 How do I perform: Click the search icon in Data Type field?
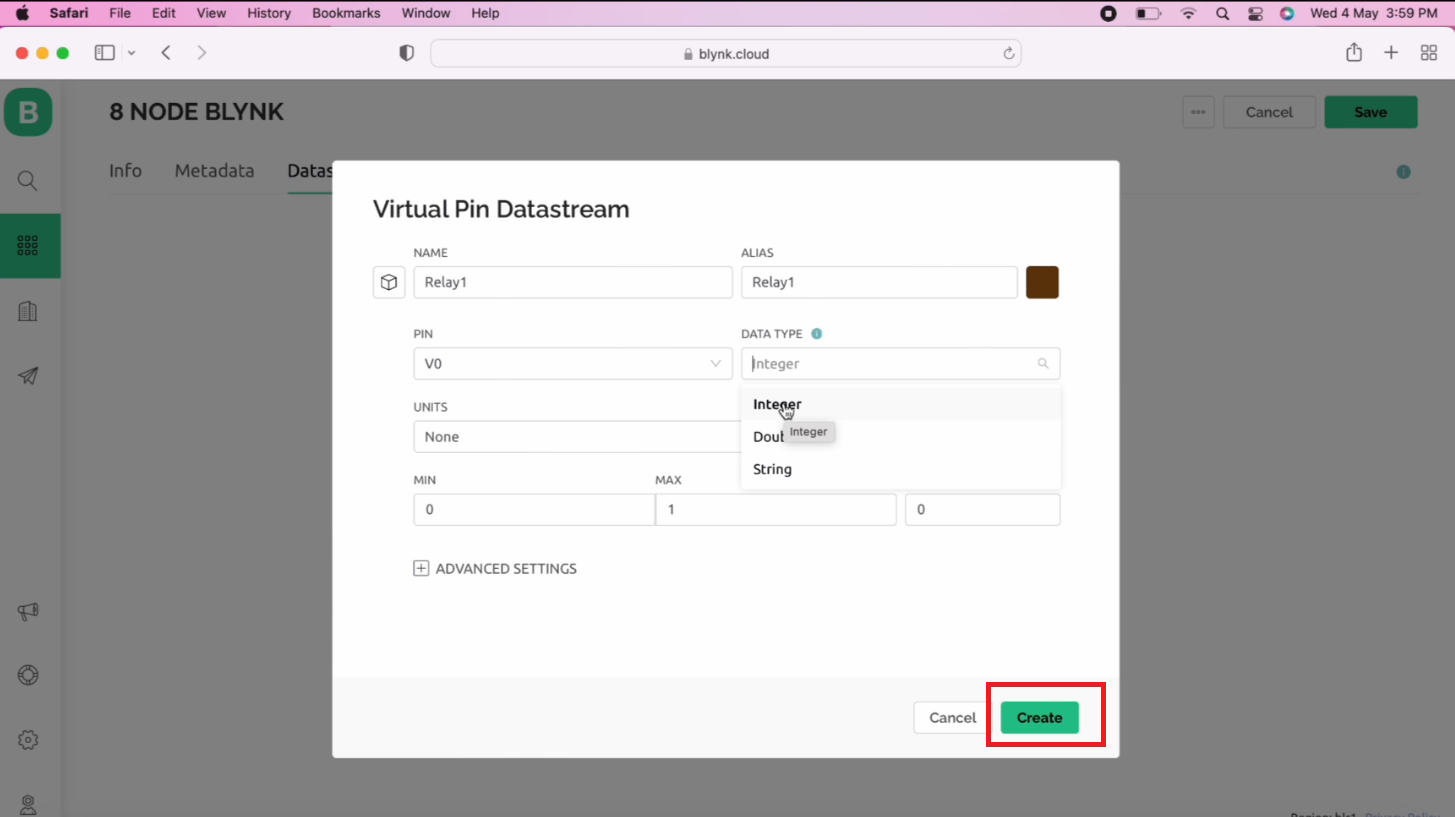[1043, 364]
